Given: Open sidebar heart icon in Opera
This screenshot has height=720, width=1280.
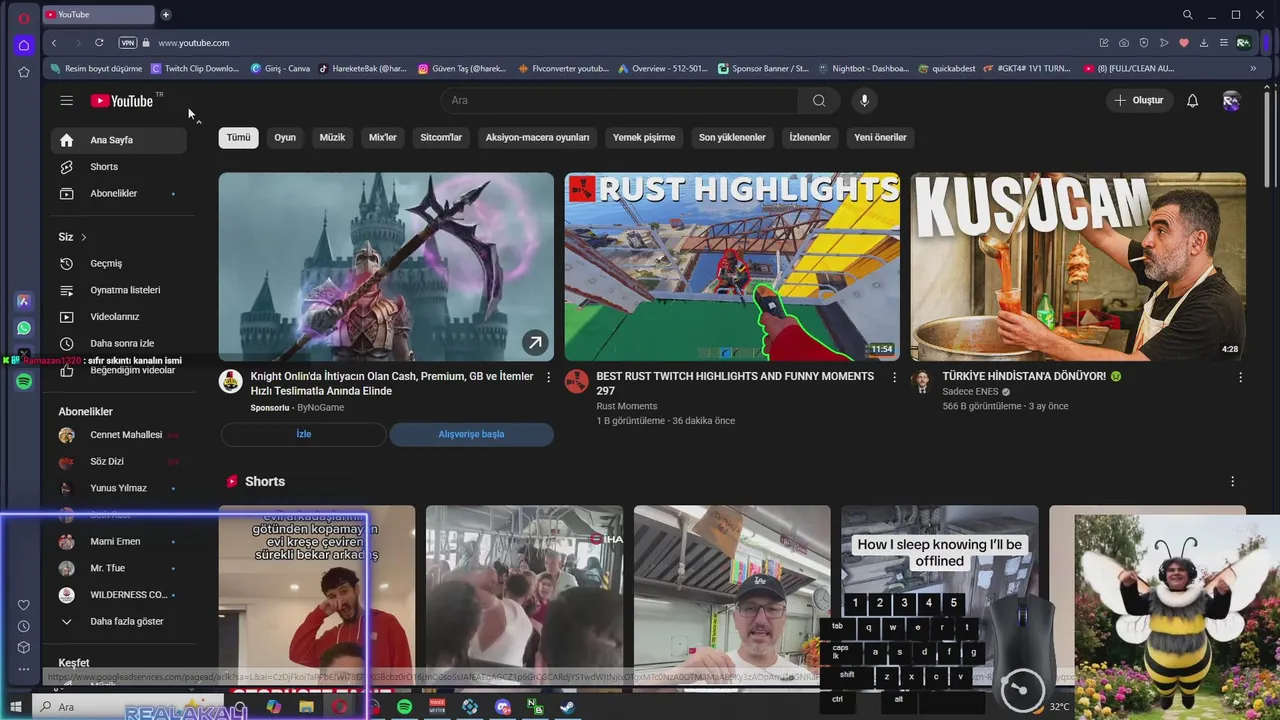Looking at the screenshot, I should point(24,605).
